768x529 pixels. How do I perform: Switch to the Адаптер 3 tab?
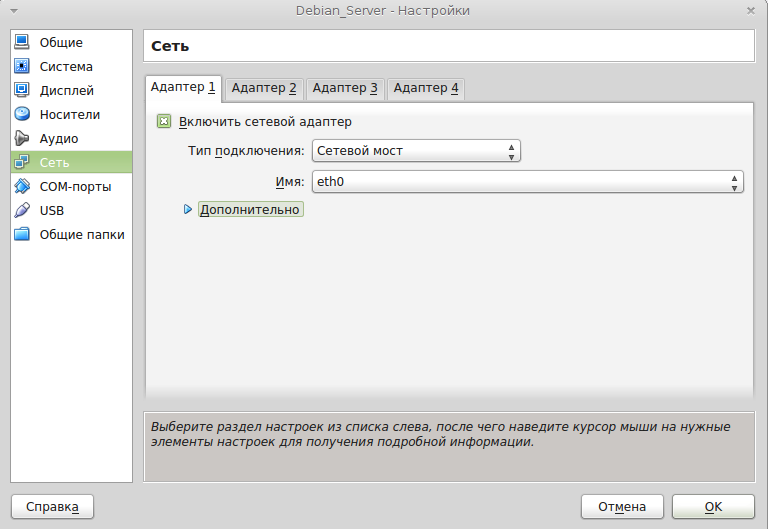345,89
